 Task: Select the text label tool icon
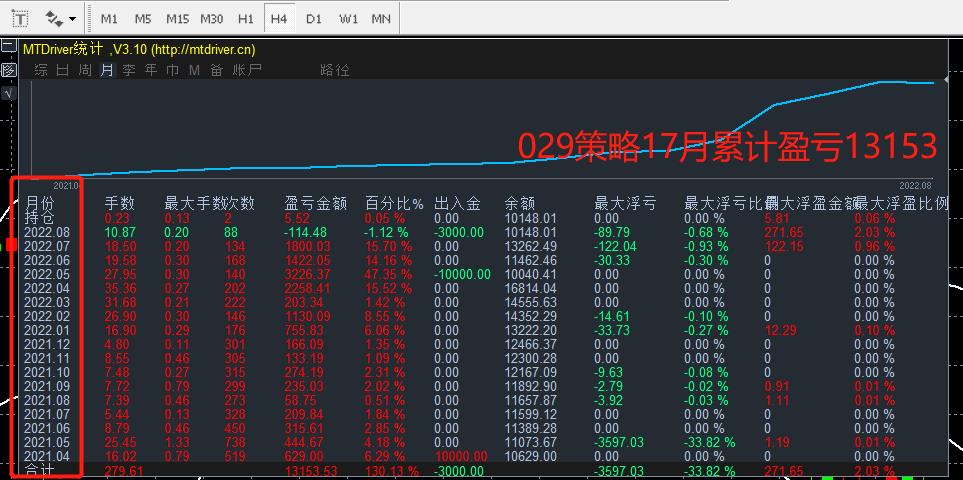(x=20, y=19)
